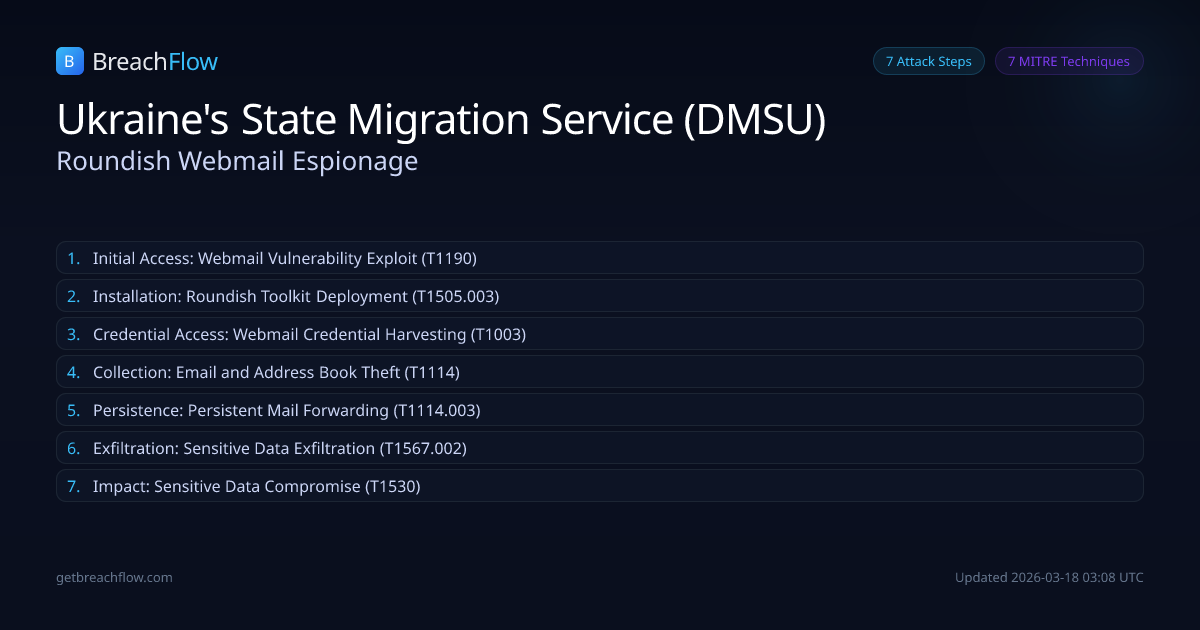Click the Updated 2026-03-18 timestamp

pyautogui.click(x=1049, y=577)
